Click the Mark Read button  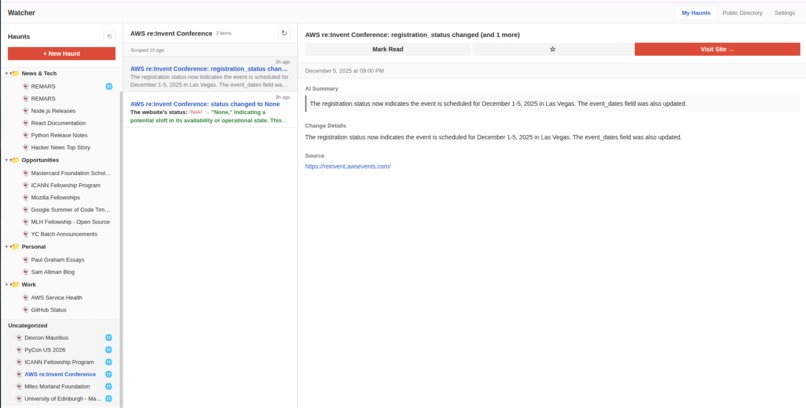[x=388, y=49]
